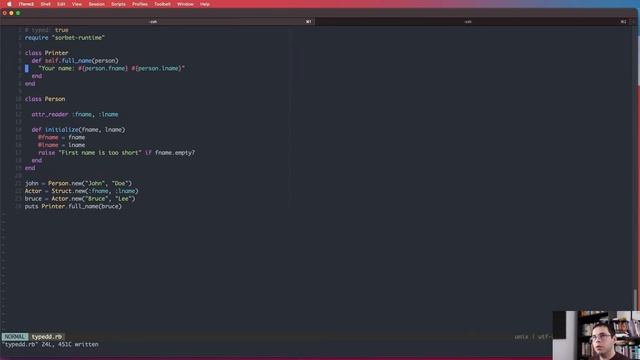Open the Help menu

205,4
